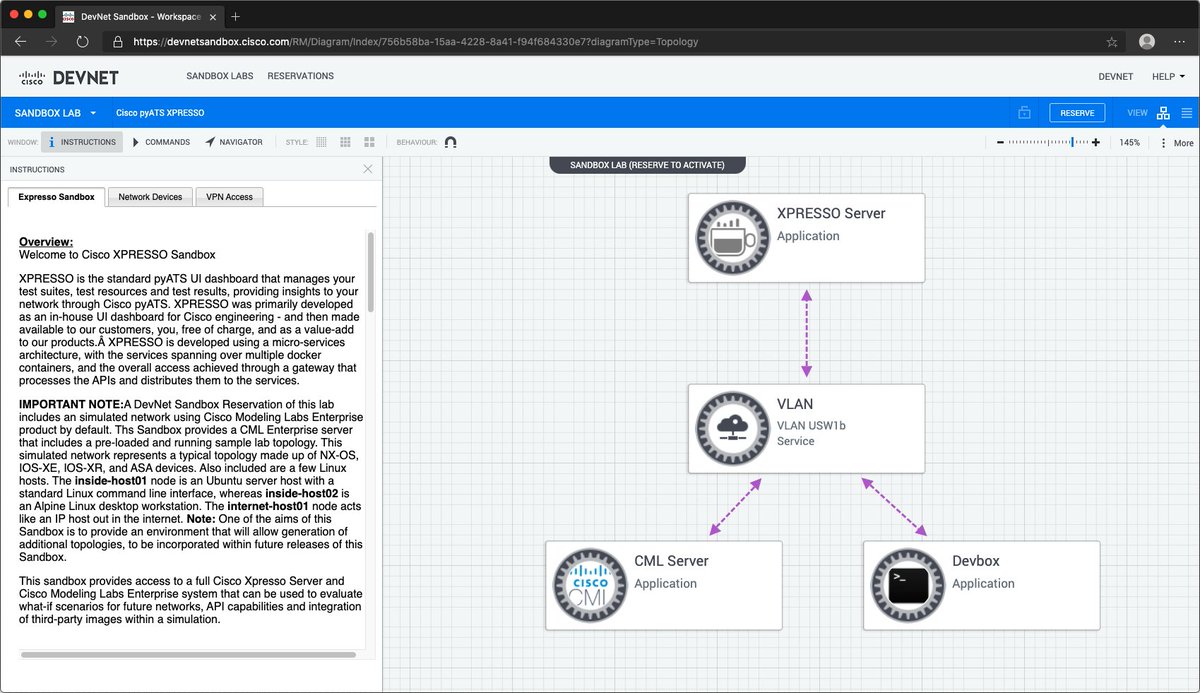The width and height of the screenshot is (1200, 693).
Task: Open the HELP dropdown menu
Action: (x=1167, y=76)
